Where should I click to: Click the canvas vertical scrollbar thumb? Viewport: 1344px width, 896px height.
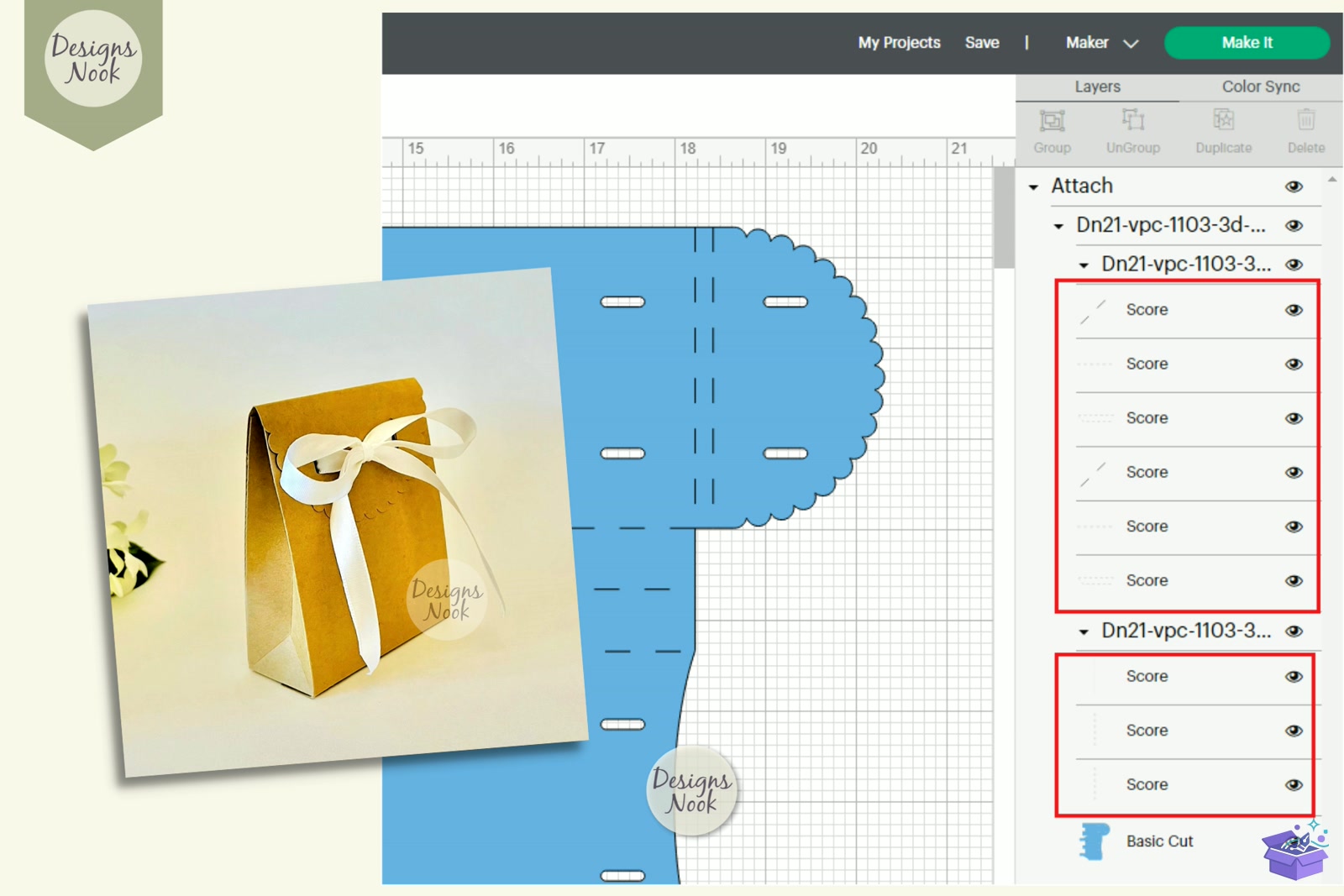[x=1004, y=217]
